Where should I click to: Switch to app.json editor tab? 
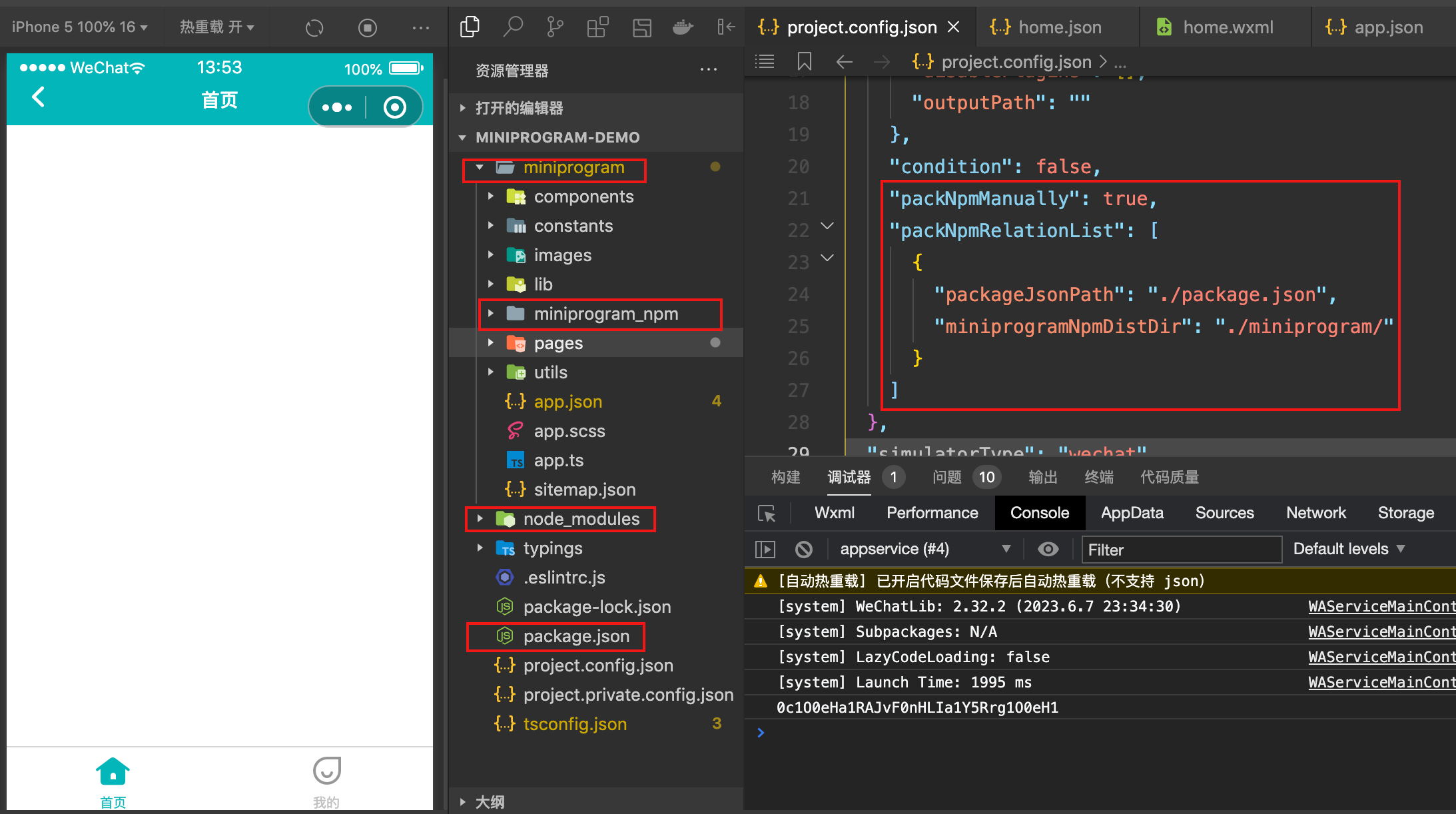click(1383, 27)
